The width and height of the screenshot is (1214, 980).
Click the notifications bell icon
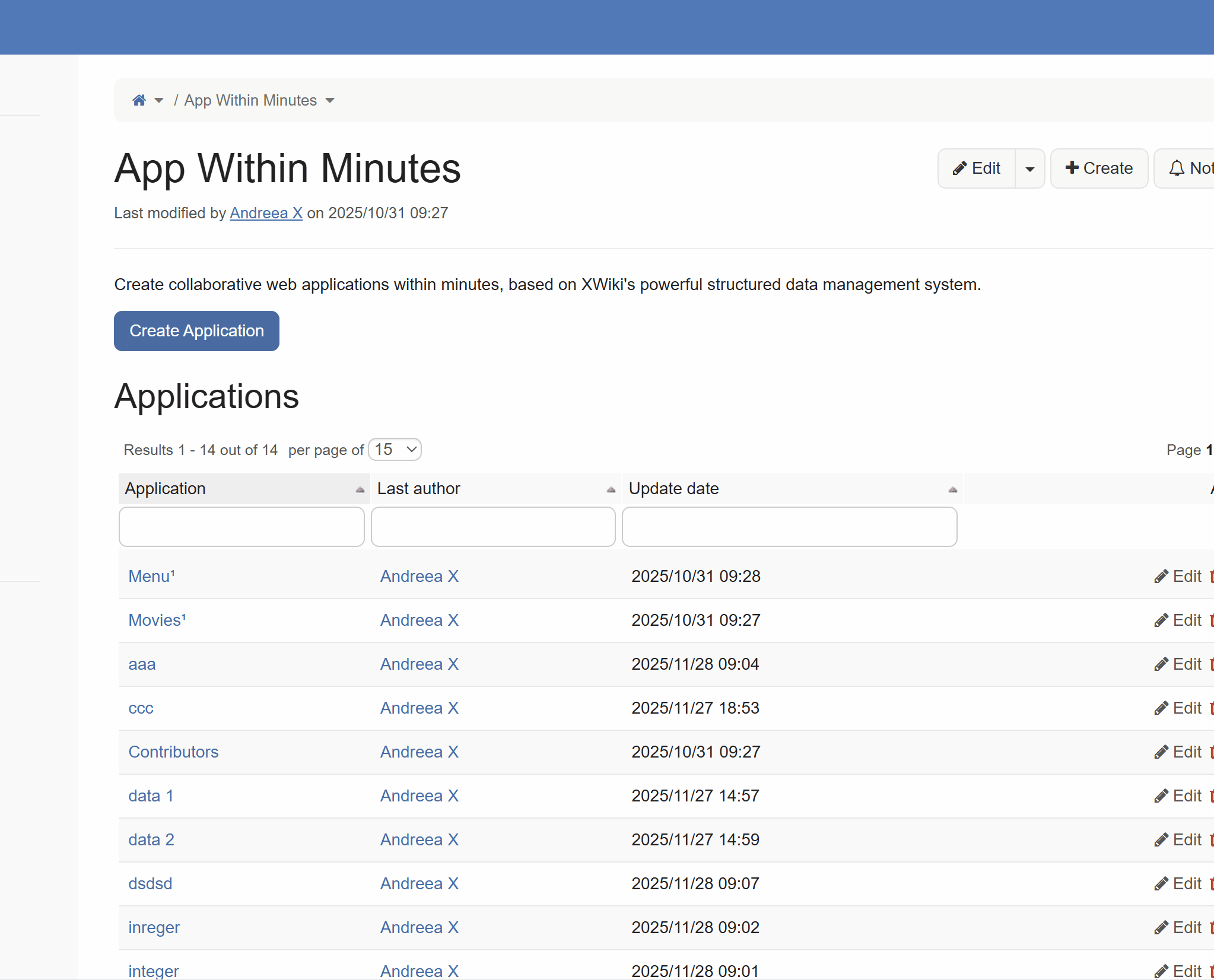pyautogui.click(x=1177, y=168)
